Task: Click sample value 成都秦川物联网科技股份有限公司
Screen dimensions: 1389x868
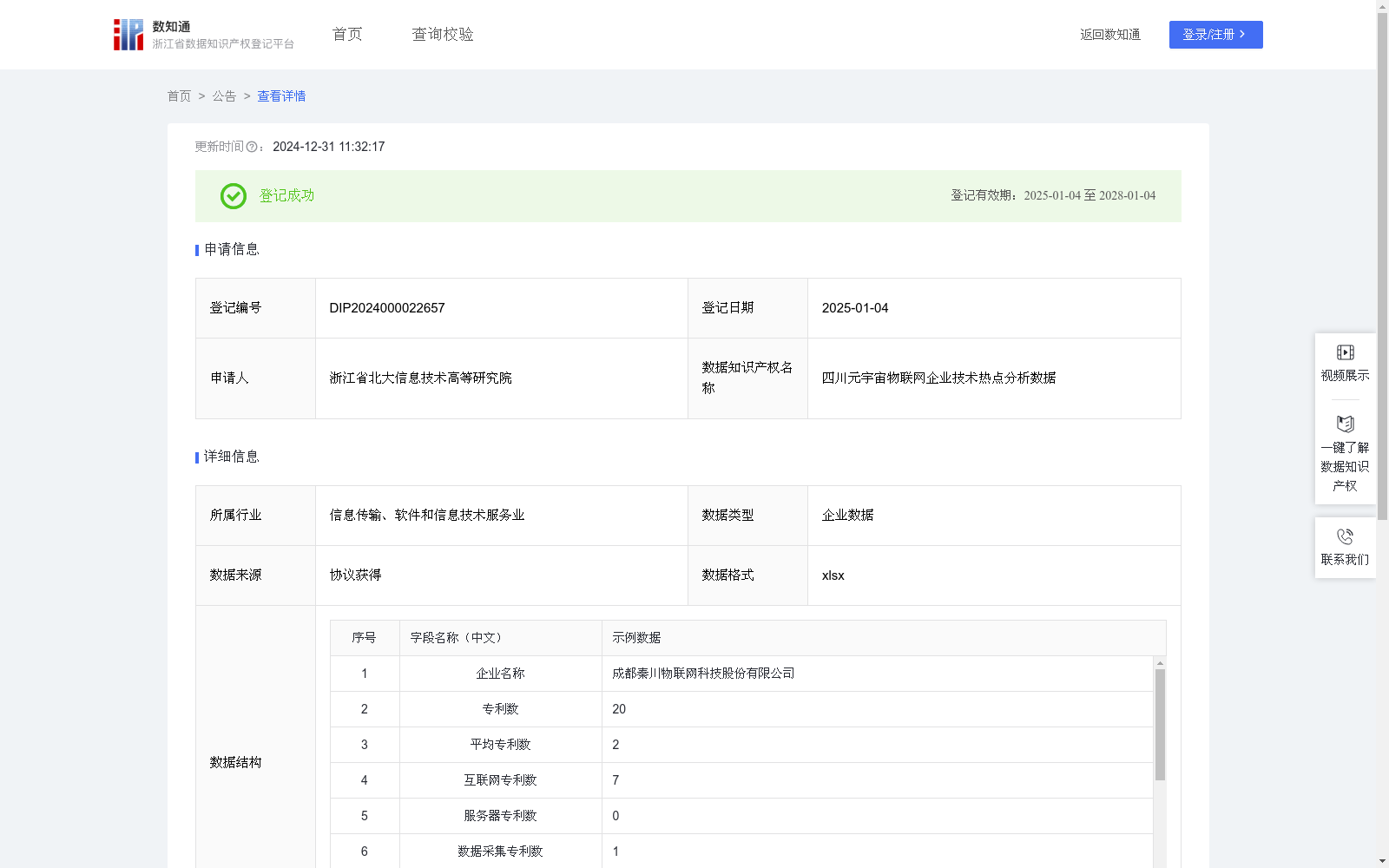Action: (703, 674)
